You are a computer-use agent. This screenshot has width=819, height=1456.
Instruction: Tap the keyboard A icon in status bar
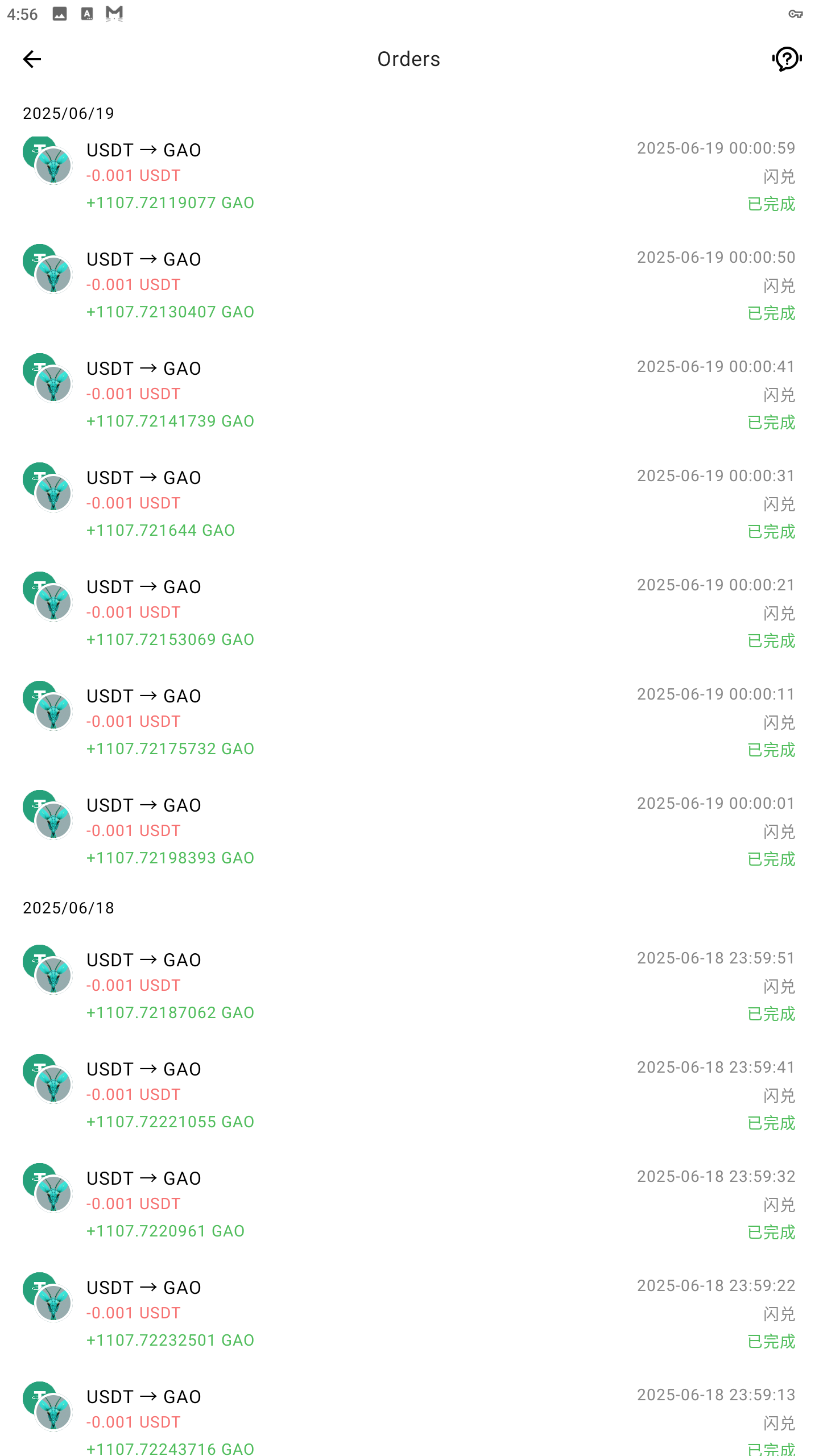point(87,14)
